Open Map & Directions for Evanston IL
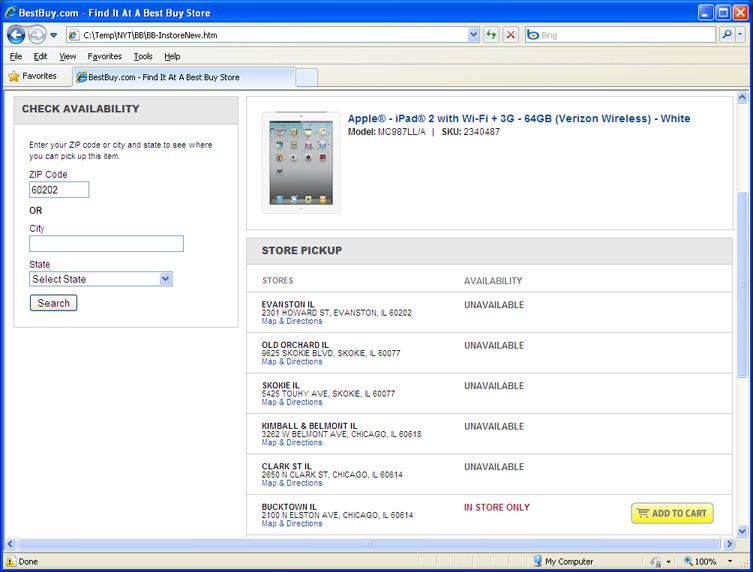This screenshot has width=753, height=572. click(x=292, y=321)
